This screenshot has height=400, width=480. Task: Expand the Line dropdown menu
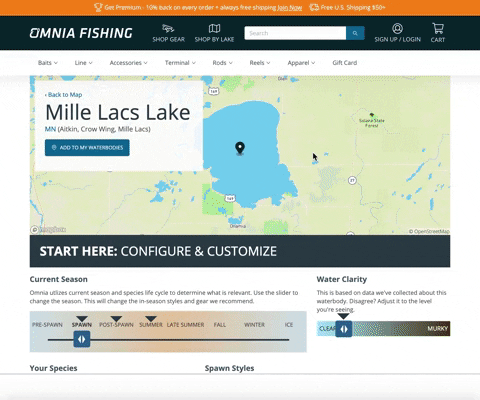pos(83,63)
